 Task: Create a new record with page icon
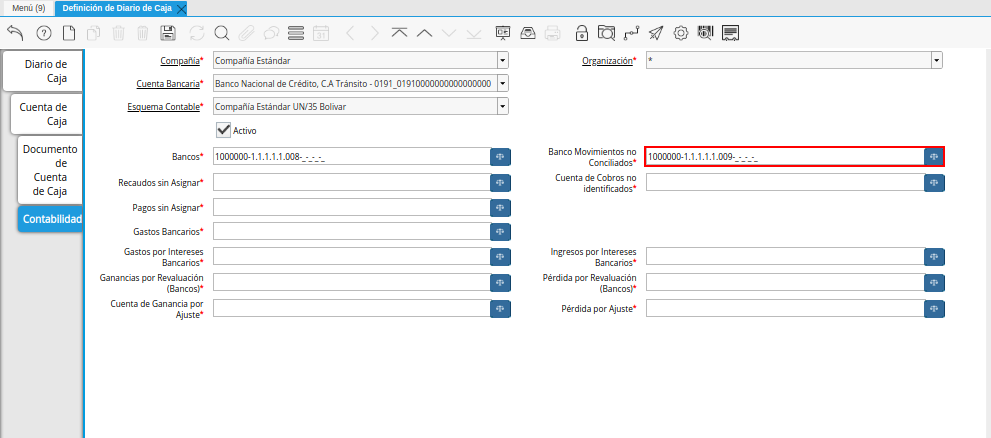(x=69, y=33)
